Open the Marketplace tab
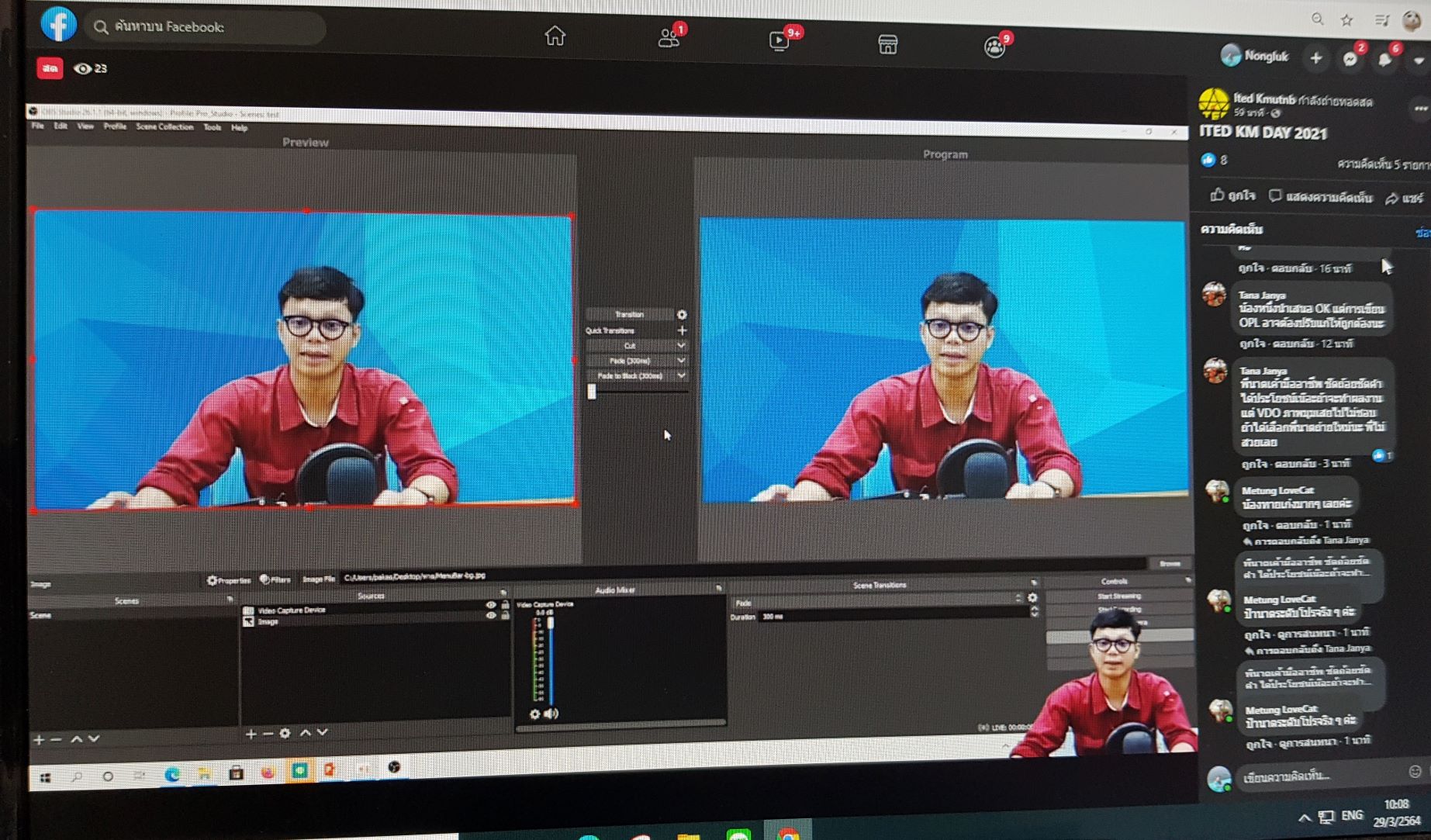Viewport: 1431px width, 840px height. tap(887, 44)
